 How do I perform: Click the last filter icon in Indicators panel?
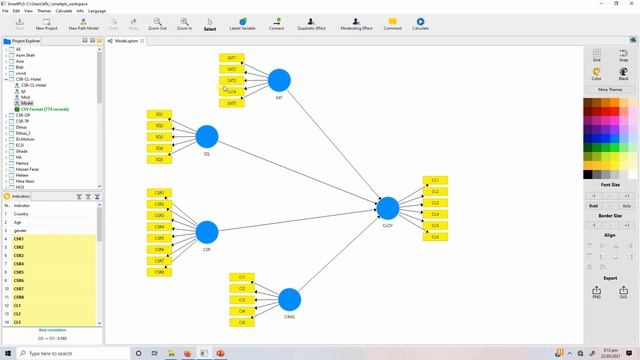(97, 197)
